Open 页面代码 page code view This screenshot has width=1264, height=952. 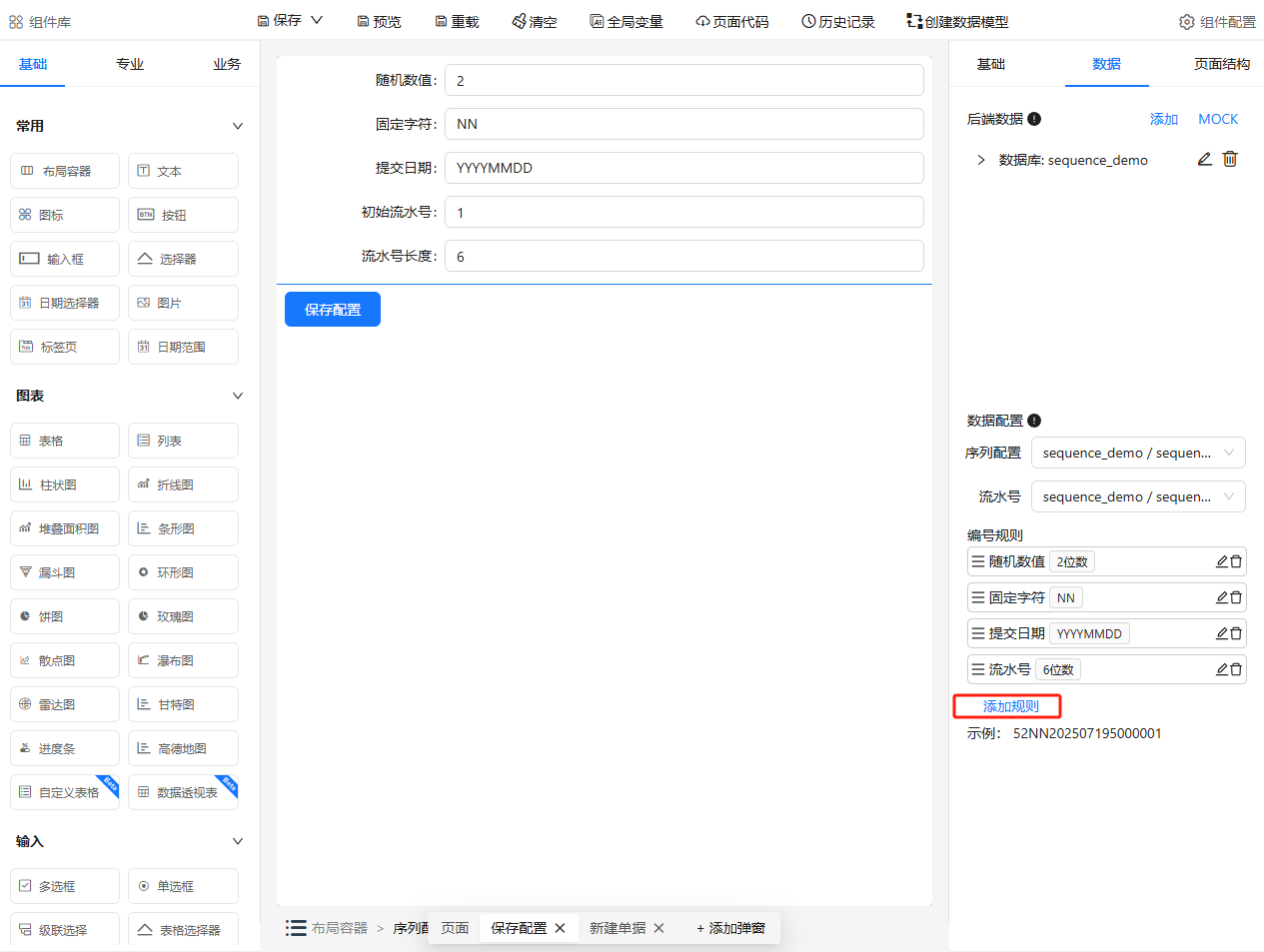click(x=731, y=20)
